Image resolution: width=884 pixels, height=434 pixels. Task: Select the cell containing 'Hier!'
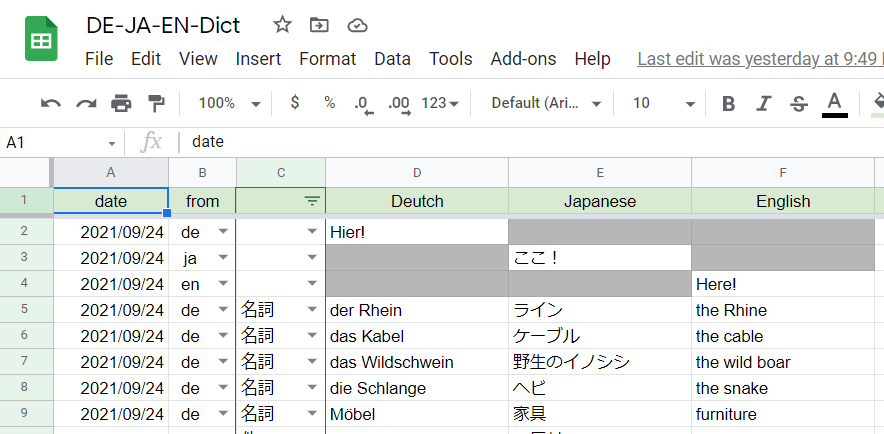(x=417, y=232)
